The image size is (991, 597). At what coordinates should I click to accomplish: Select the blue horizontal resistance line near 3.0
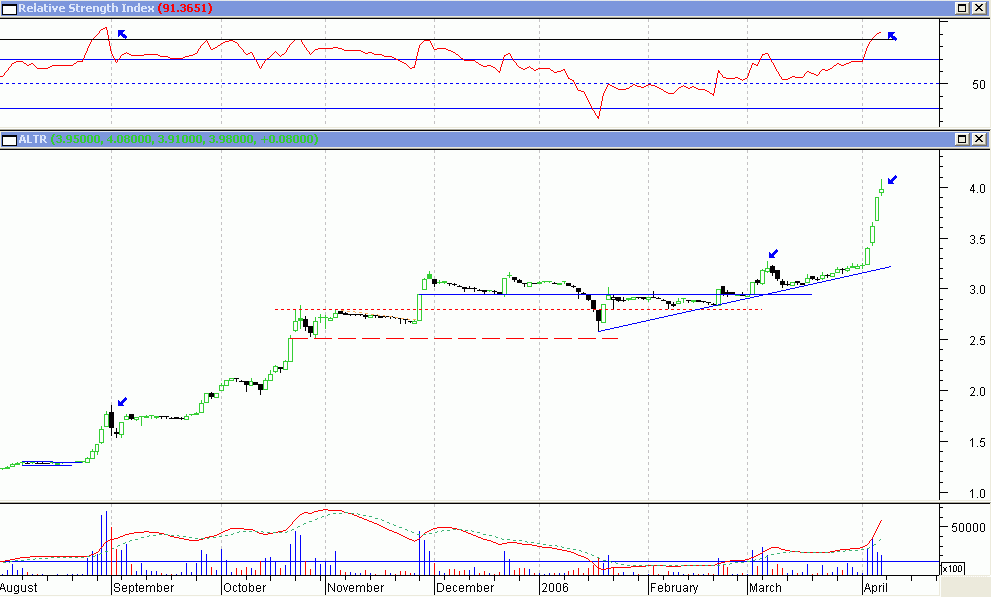pyautogui.click(x=500, y=295)
